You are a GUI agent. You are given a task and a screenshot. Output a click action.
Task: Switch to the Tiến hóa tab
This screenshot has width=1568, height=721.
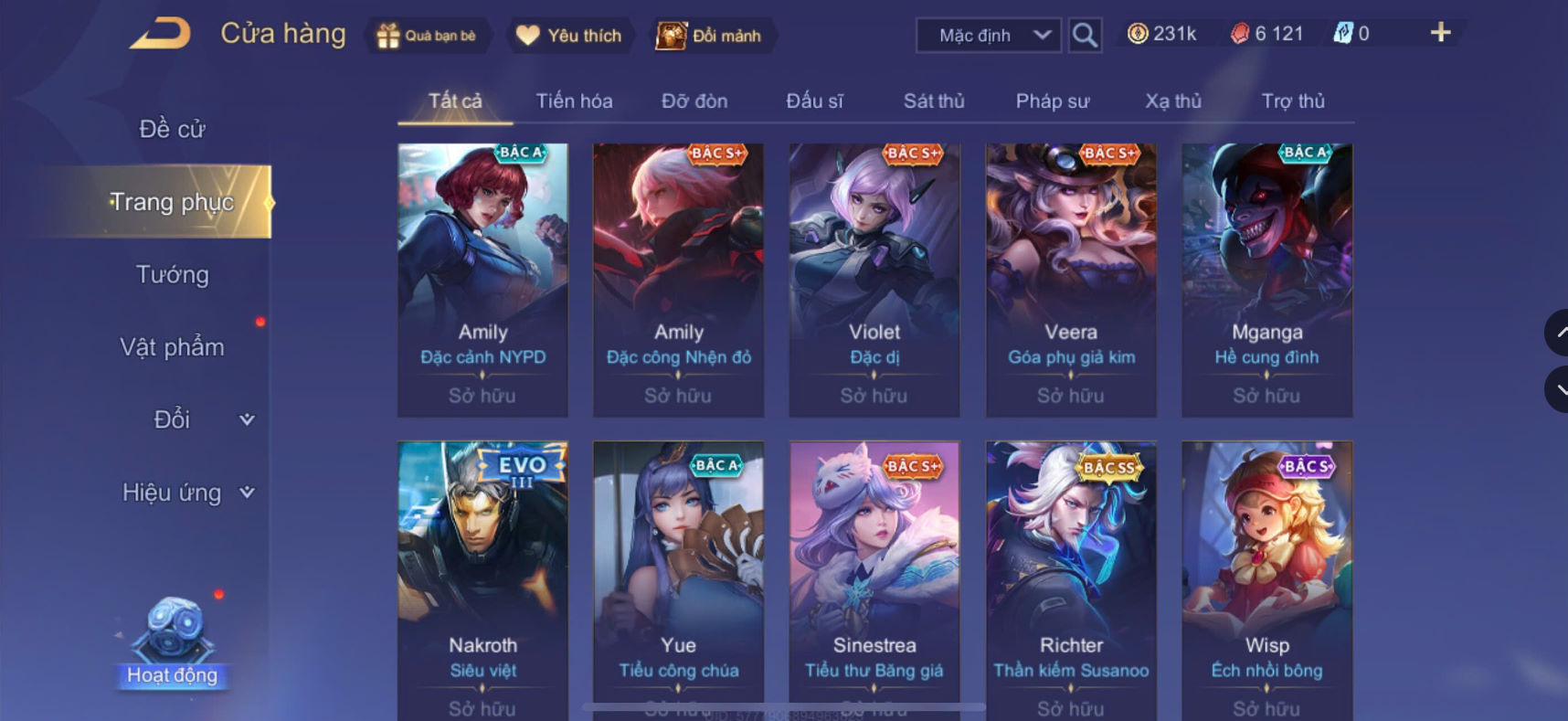pos(574,101)
